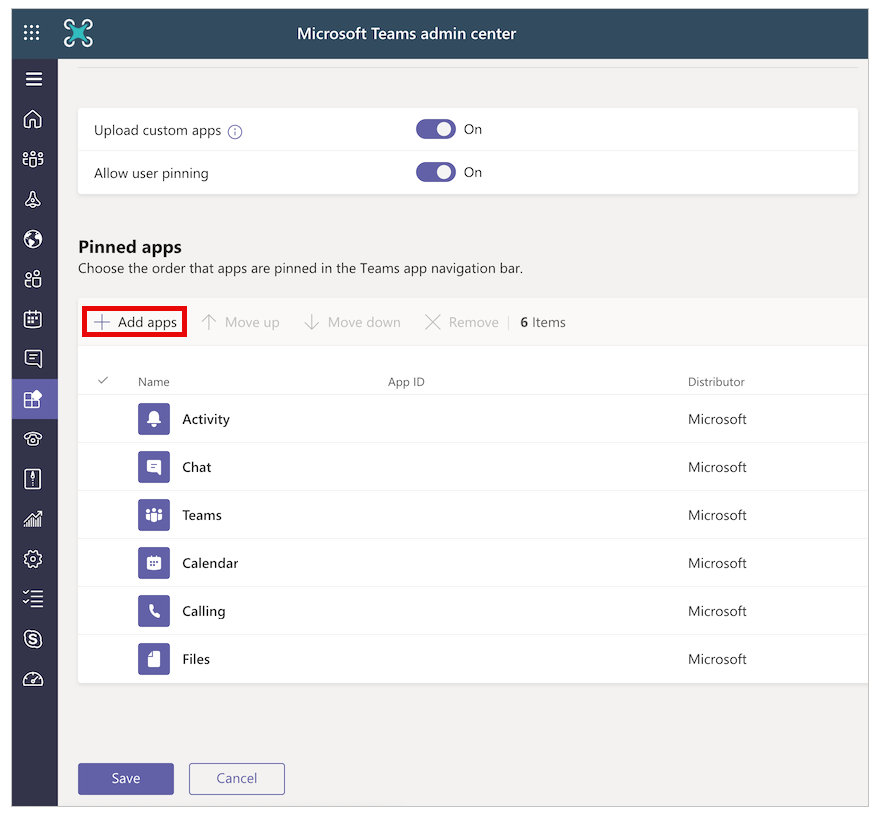Image resolution: width=882 pixels, height=816 pixels.
Task: Open Teams management icon in sidebar
Action: pos(33,159)
